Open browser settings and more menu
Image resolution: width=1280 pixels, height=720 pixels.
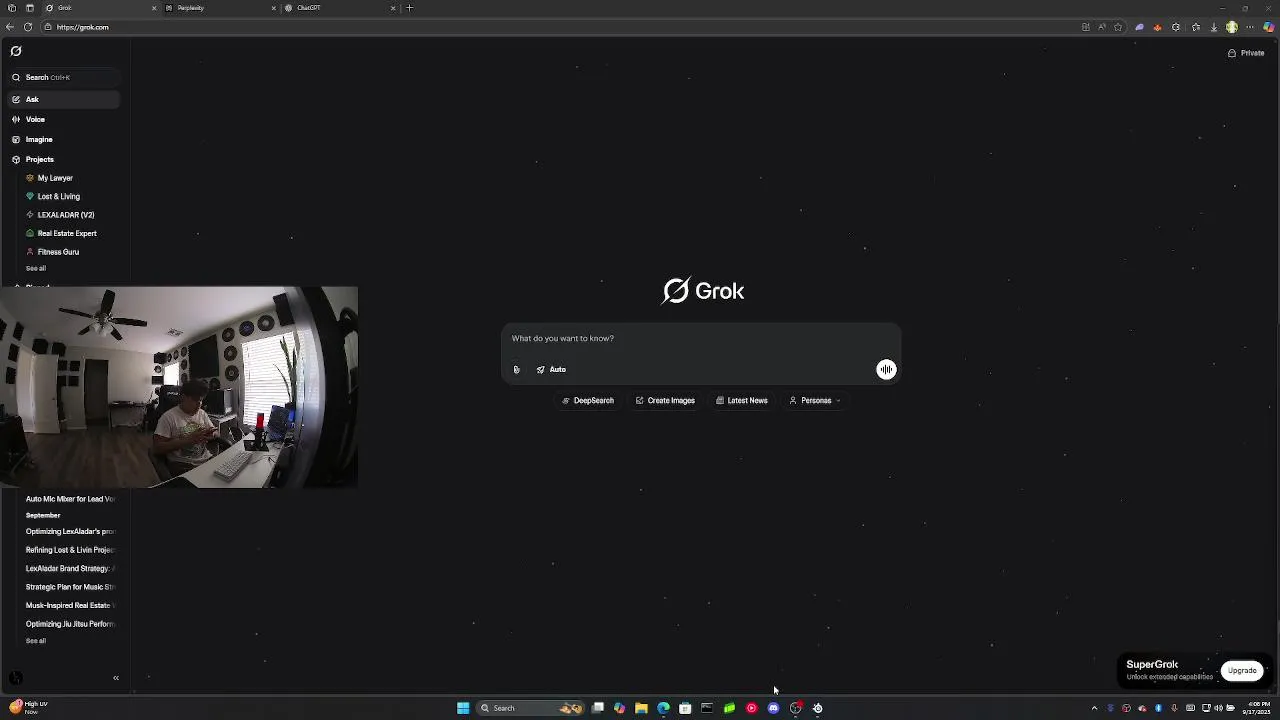coord(1250,27)
